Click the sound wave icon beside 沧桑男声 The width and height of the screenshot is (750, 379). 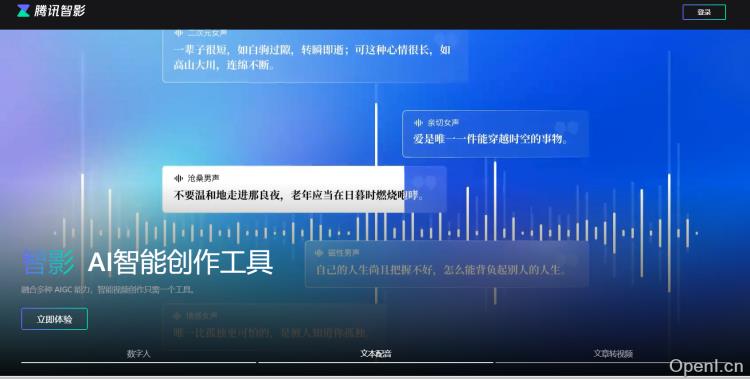[178, 178]
